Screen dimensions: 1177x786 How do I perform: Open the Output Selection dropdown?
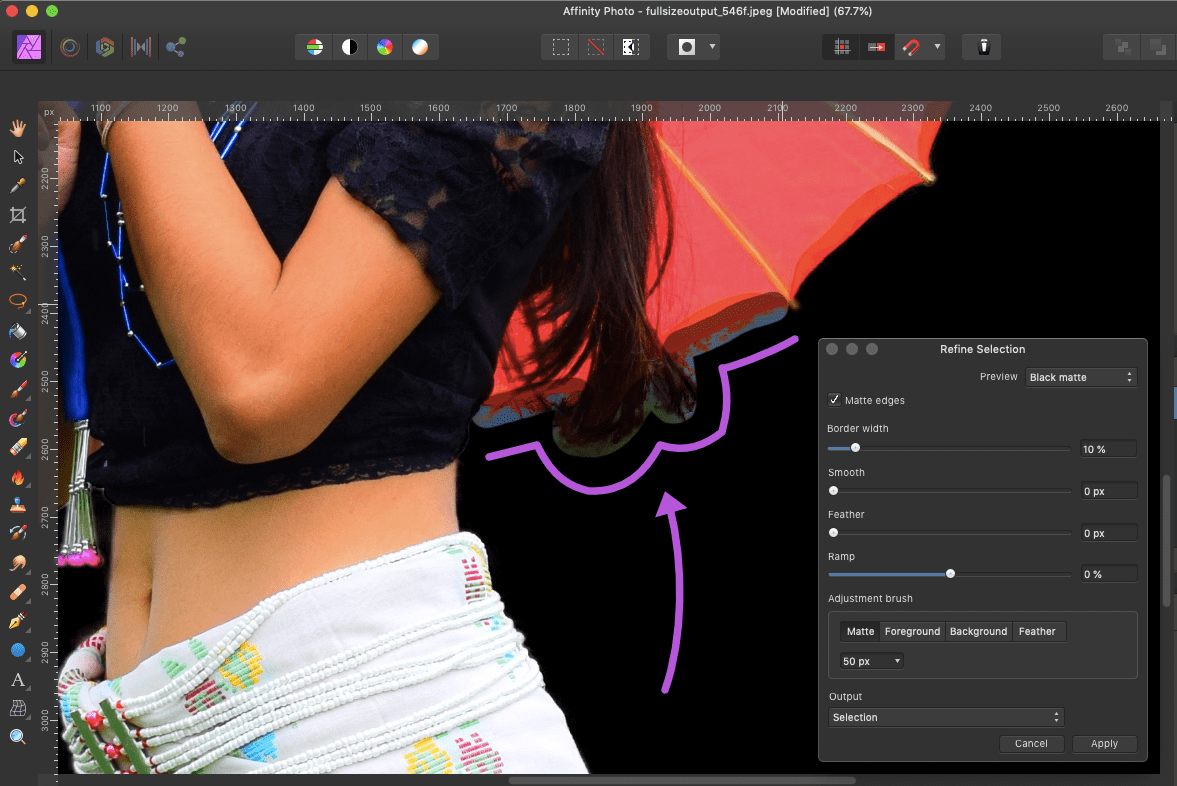click(x=946, y=717)
